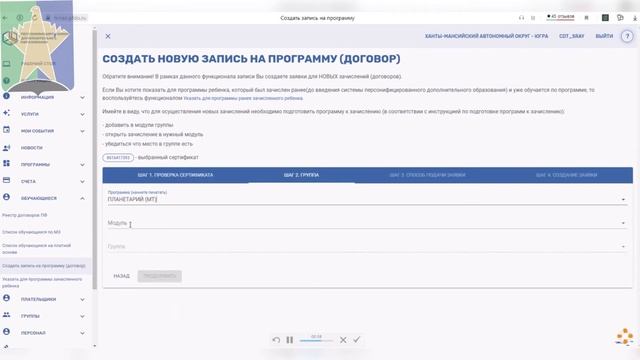
Task: Go to Шаг 1 Проверка сертификата tab
Action: pyautogui.click(x=176, y=175)
